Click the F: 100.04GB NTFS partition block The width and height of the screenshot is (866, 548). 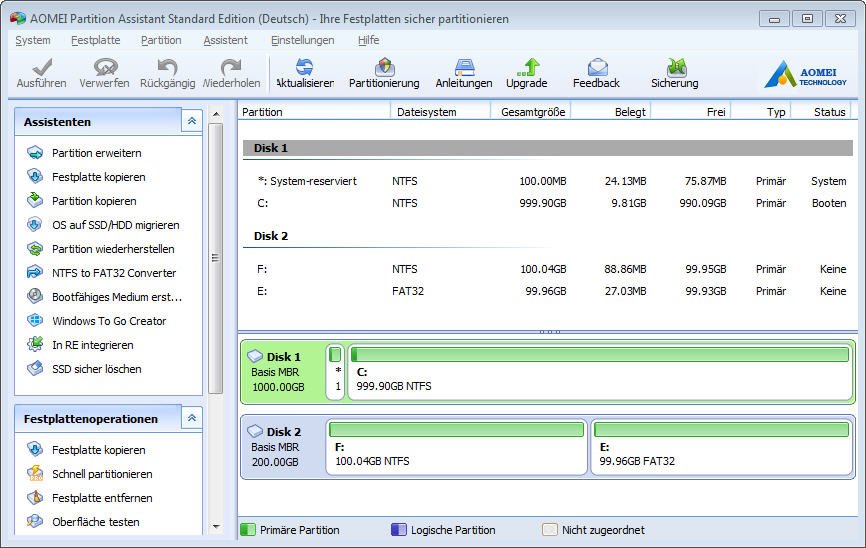click(456, 447)
